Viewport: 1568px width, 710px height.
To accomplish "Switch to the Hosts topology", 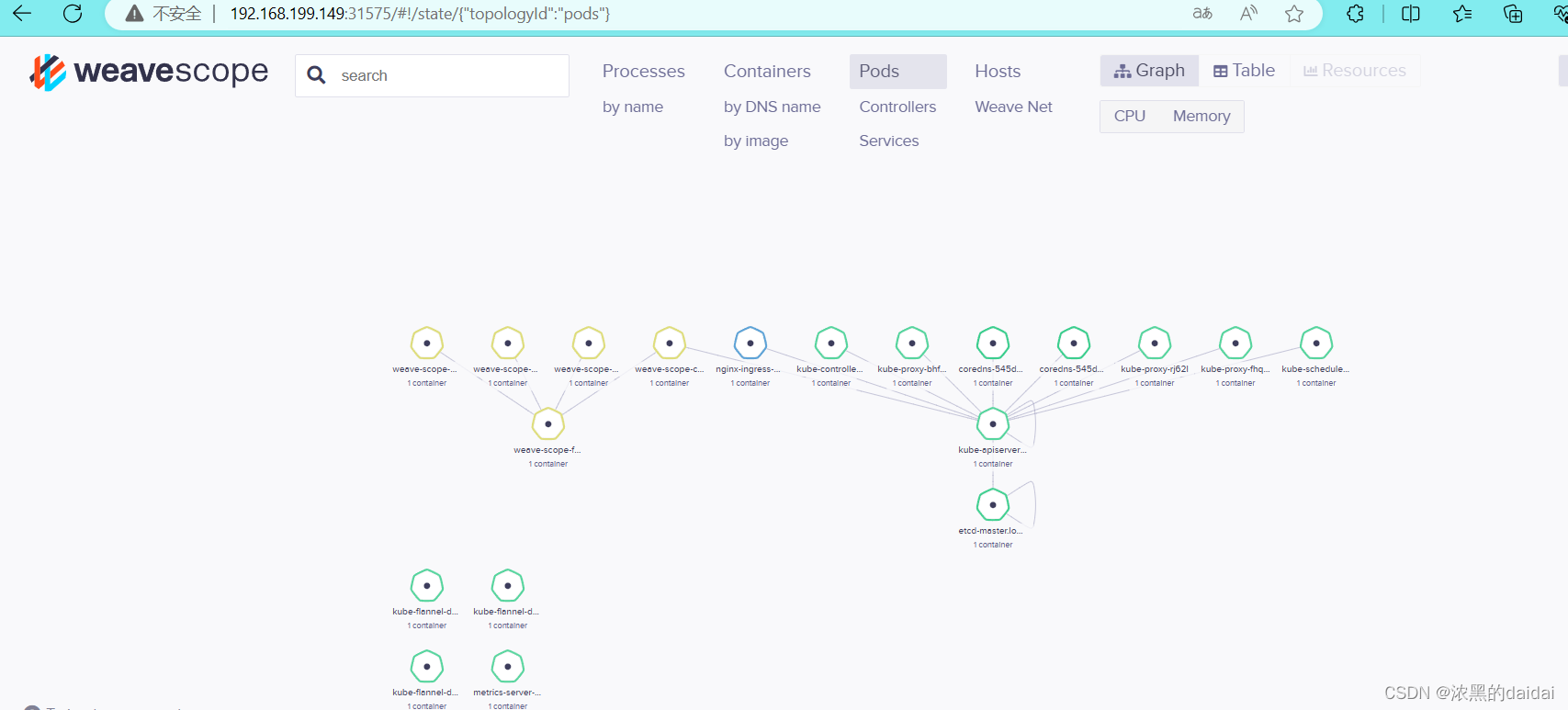I will tap(998, 71).
